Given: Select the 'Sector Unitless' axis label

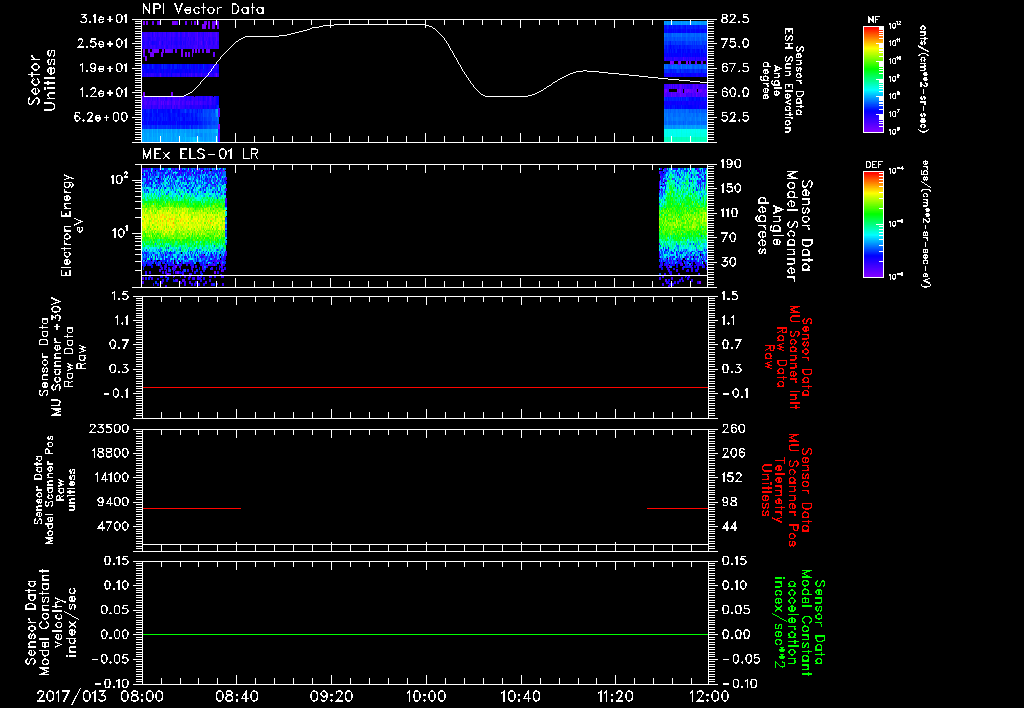Looking at the screenshot, I should 42,80.
